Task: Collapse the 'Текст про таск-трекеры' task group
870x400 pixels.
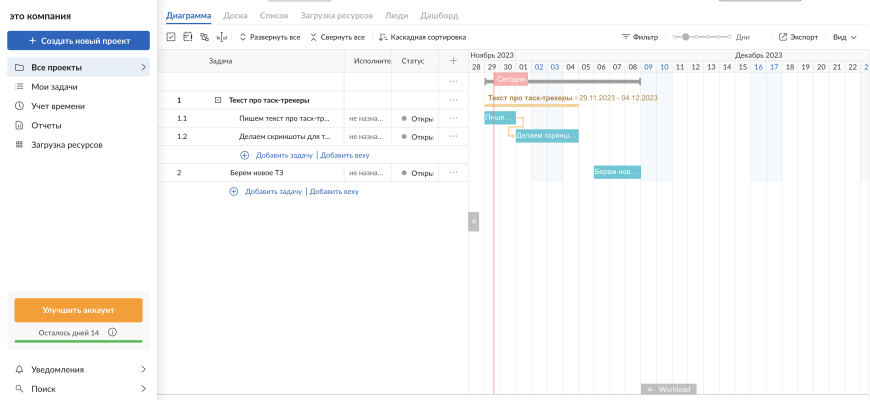Action: pyautogui.click(x=217, y=100)
